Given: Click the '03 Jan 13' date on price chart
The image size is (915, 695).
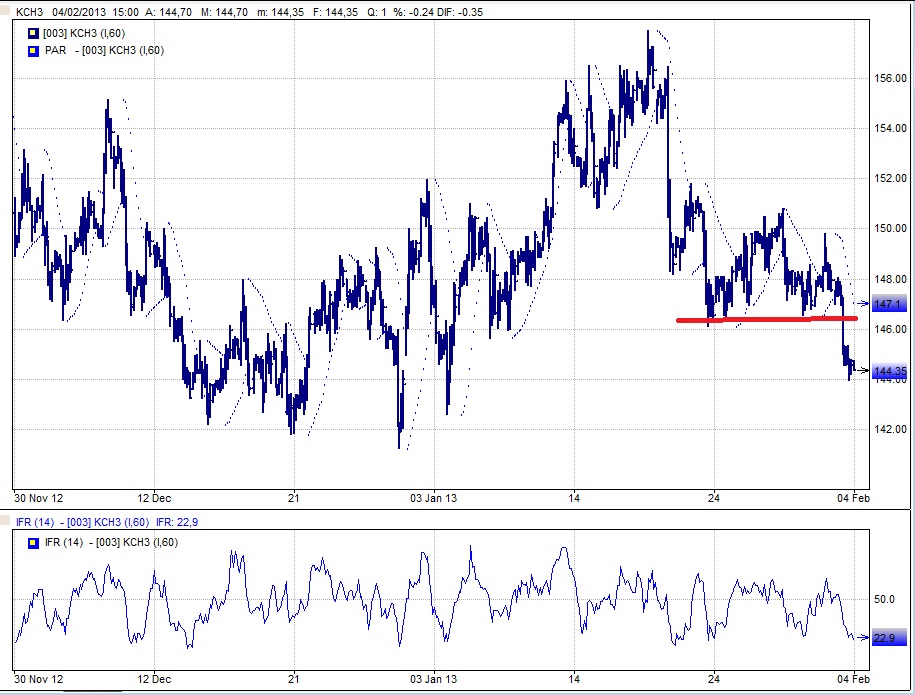Looking at the screenshot, I should point(434,496).
